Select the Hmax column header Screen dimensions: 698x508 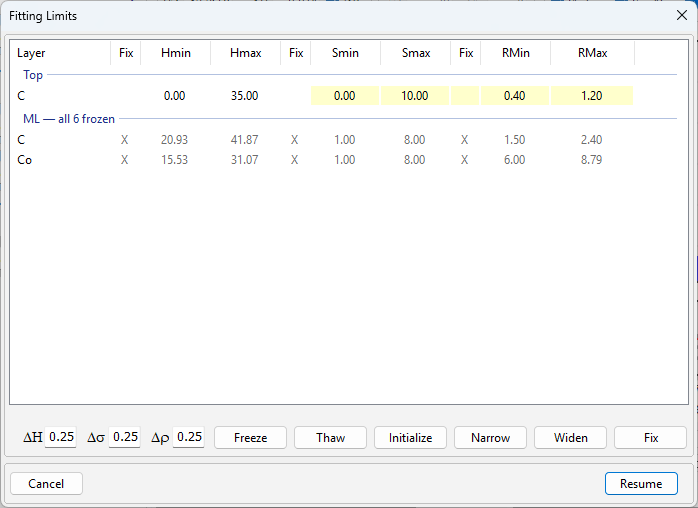click(246, 53)
